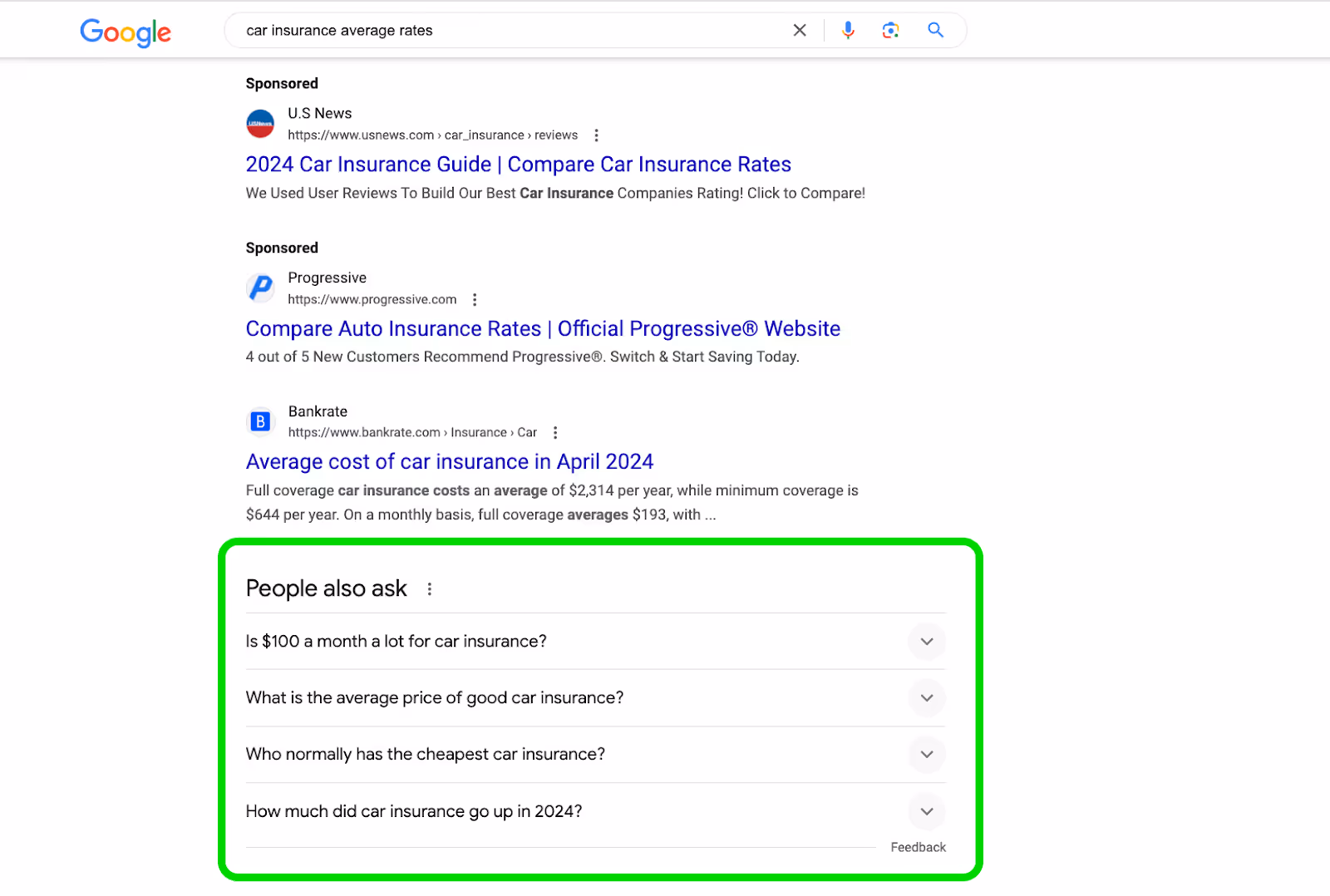This screenshot has height=896, width=1330.
Task: Click the Google logo
Action: coord(126,32)
